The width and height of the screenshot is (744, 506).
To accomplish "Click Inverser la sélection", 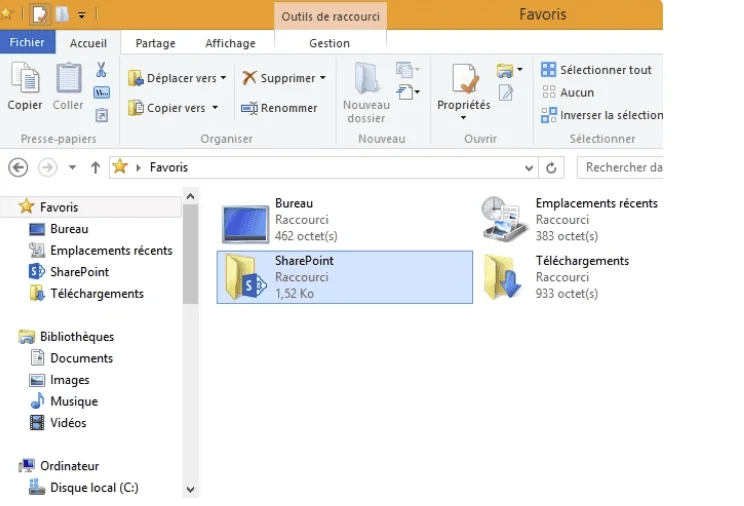I will 602,115.
